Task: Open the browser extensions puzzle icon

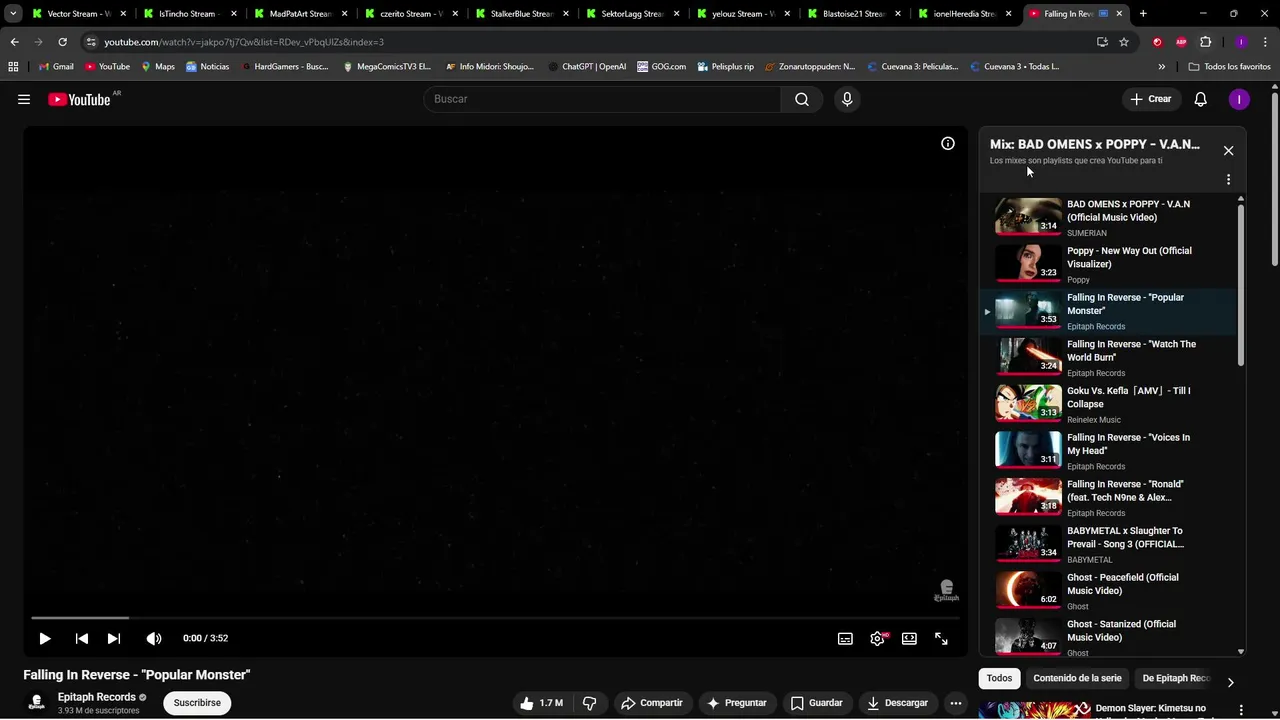Action: pyautogui.click(x=1206, y=42)
